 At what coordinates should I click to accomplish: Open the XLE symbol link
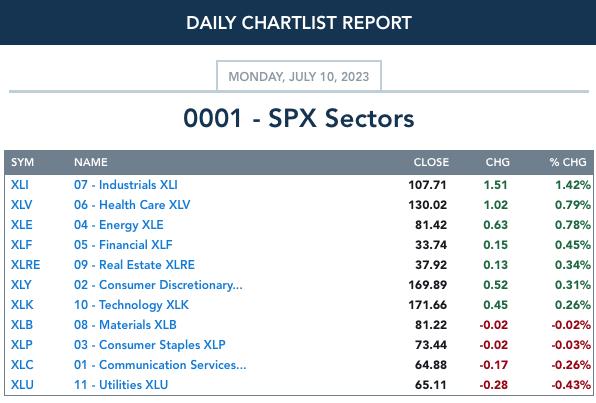point(21,225)
